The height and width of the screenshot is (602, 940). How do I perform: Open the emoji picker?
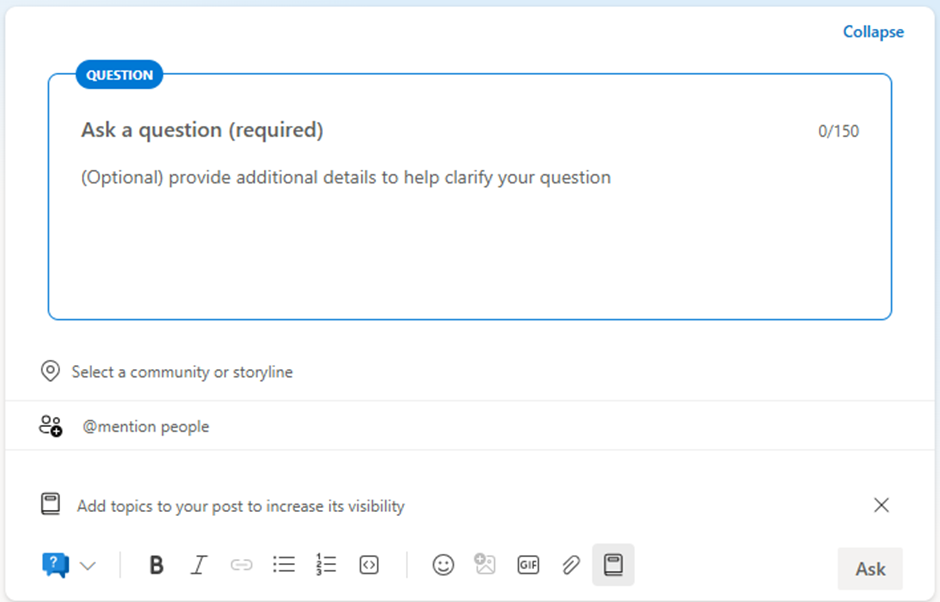(x=443, y=565)
